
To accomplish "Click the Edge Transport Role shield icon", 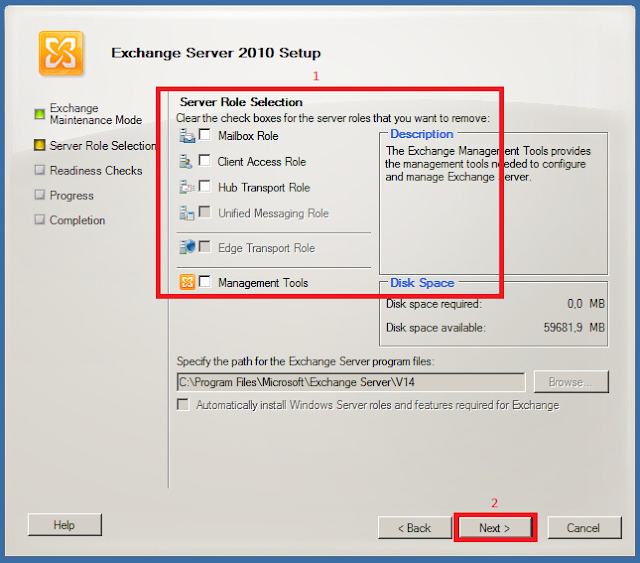I will click(187, 247).
